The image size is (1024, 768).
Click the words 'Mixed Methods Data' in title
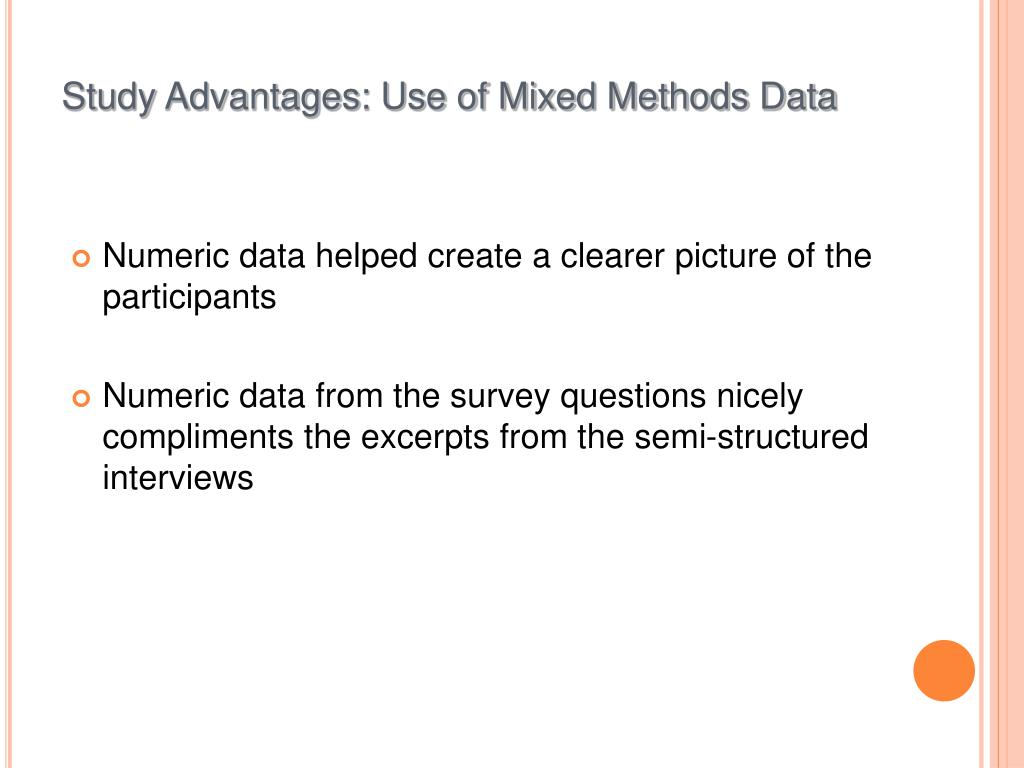[667, 97]
